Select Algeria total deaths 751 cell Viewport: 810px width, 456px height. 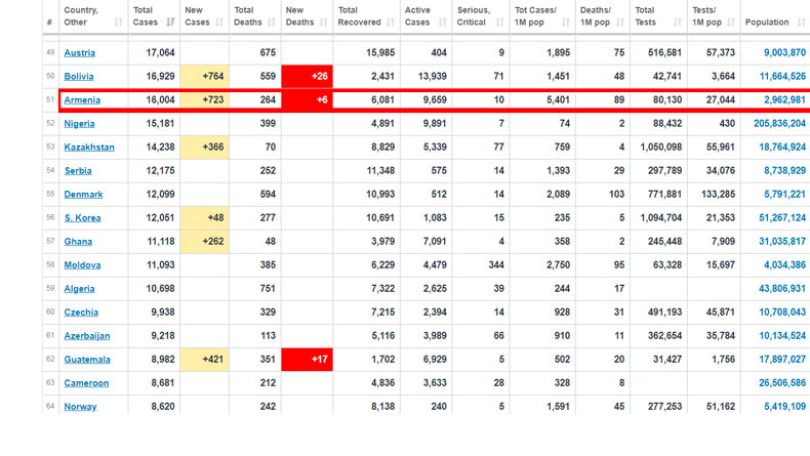[255, 289]
